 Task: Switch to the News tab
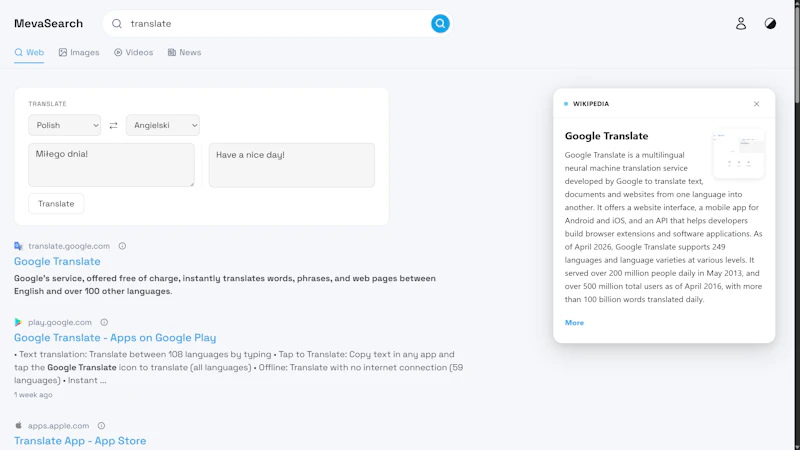click(184, 53)
